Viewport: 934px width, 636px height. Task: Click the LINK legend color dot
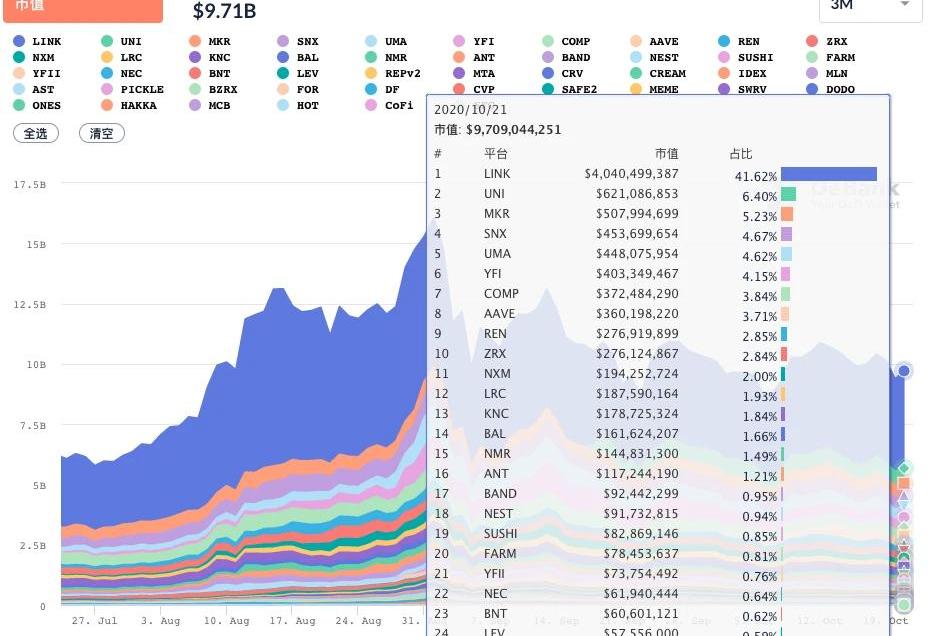click(x=19, y=42)
